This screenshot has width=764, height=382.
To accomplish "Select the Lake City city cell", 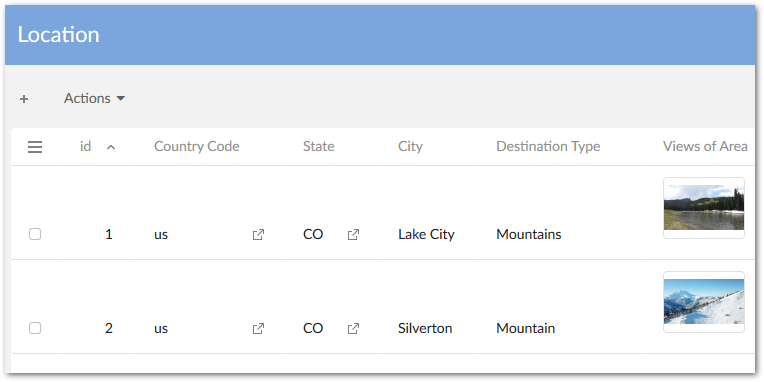I will pos(426,234).
